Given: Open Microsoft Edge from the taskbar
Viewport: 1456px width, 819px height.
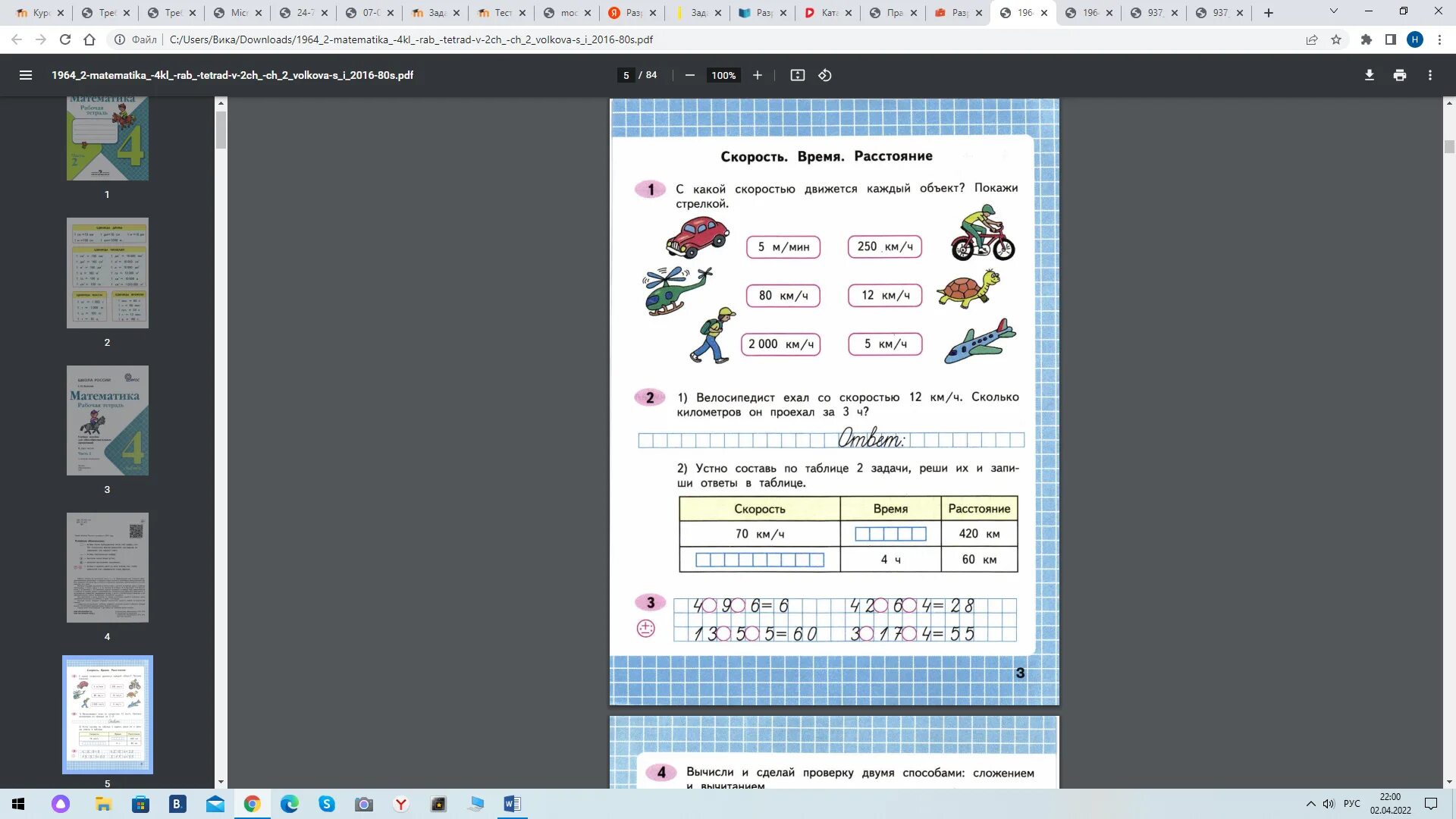Looking at the screenshot, I should [x=290, y=804].
